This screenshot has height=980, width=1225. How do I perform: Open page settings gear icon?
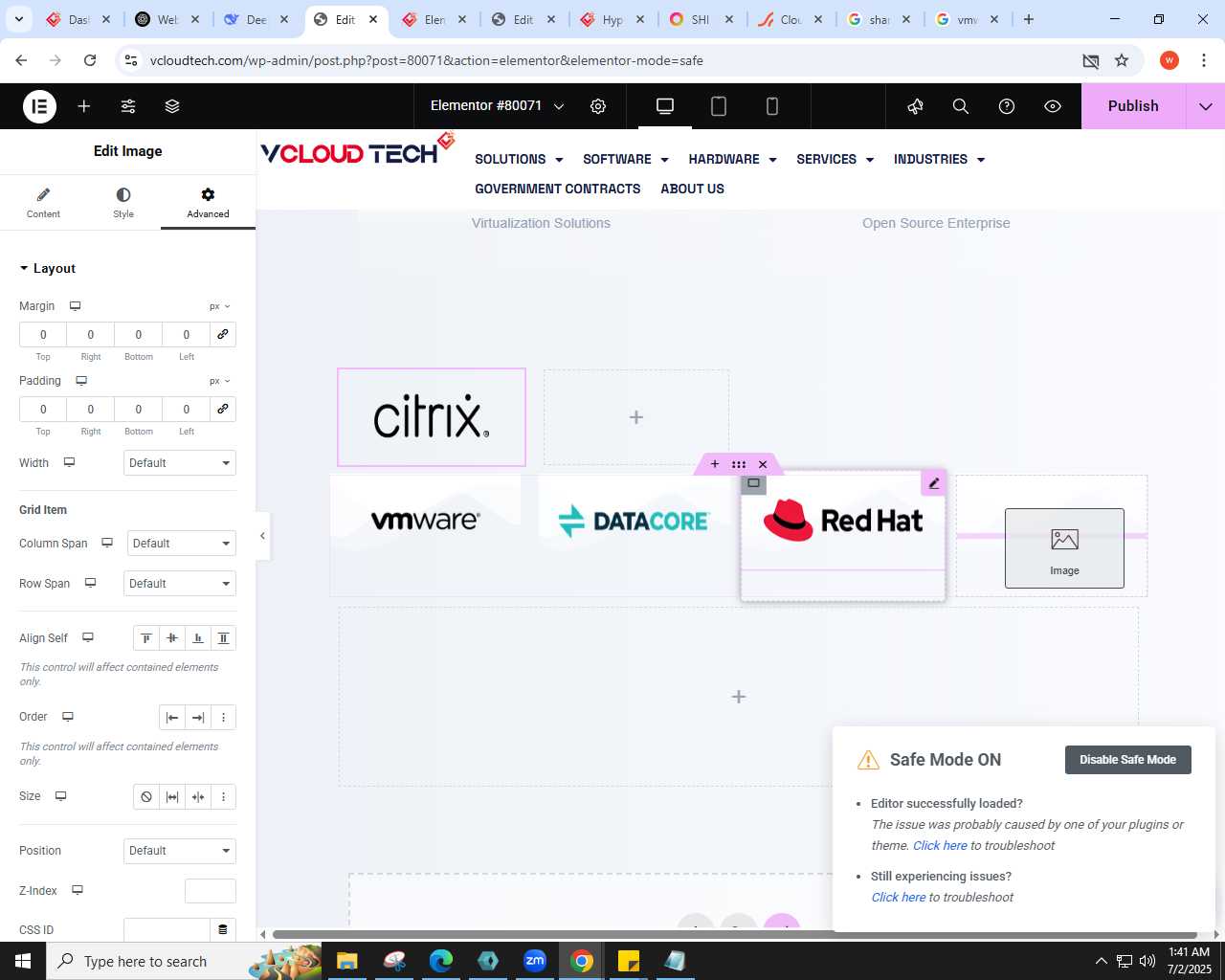[598, 106]
